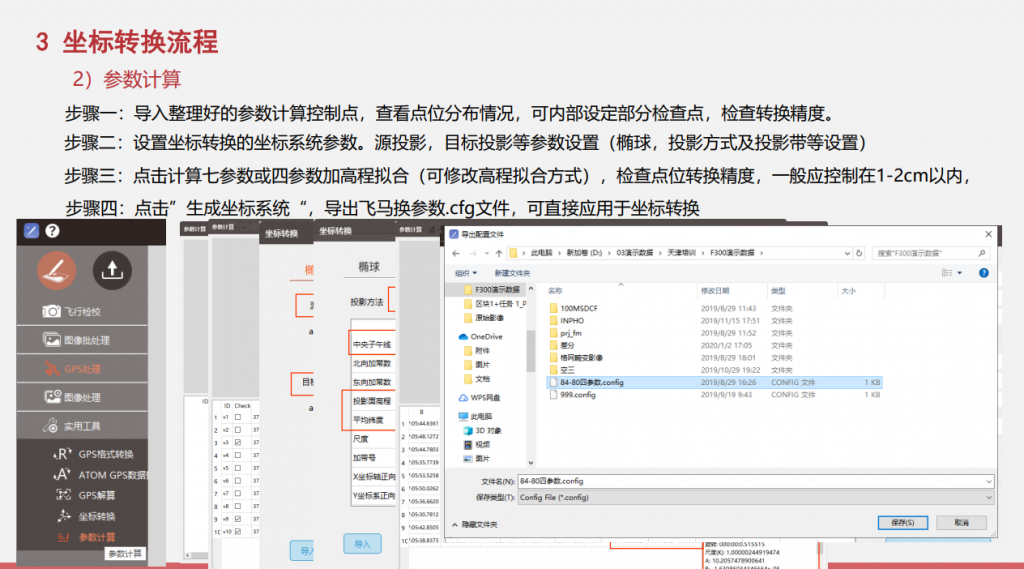Click the 中央子午线 parameter row
Image resolution: width=1024 pixels, height=569 pixels.
click(373, 344)
